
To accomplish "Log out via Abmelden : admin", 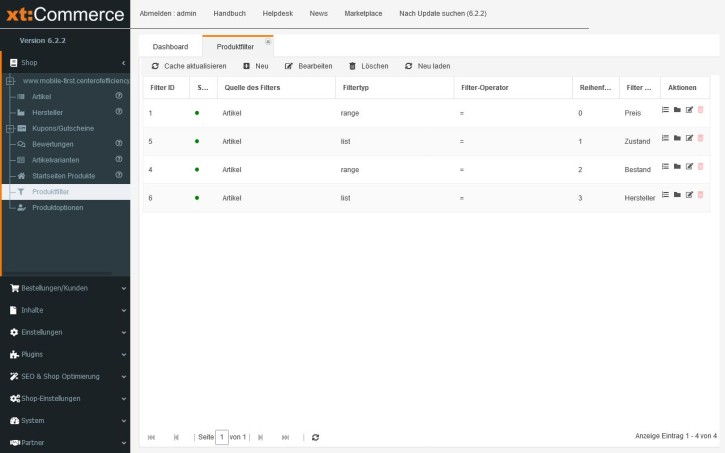I will [168, 13].
